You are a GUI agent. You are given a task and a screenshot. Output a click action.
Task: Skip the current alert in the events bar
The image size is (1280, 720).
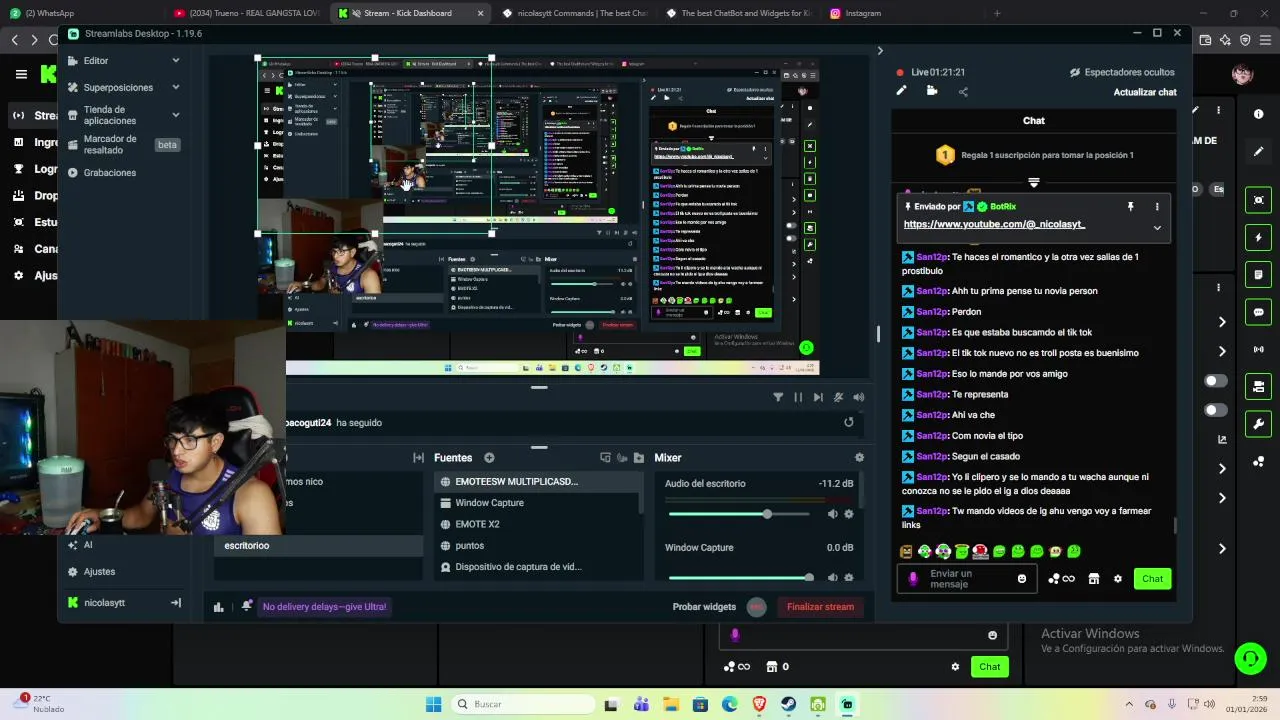(818, 397)
